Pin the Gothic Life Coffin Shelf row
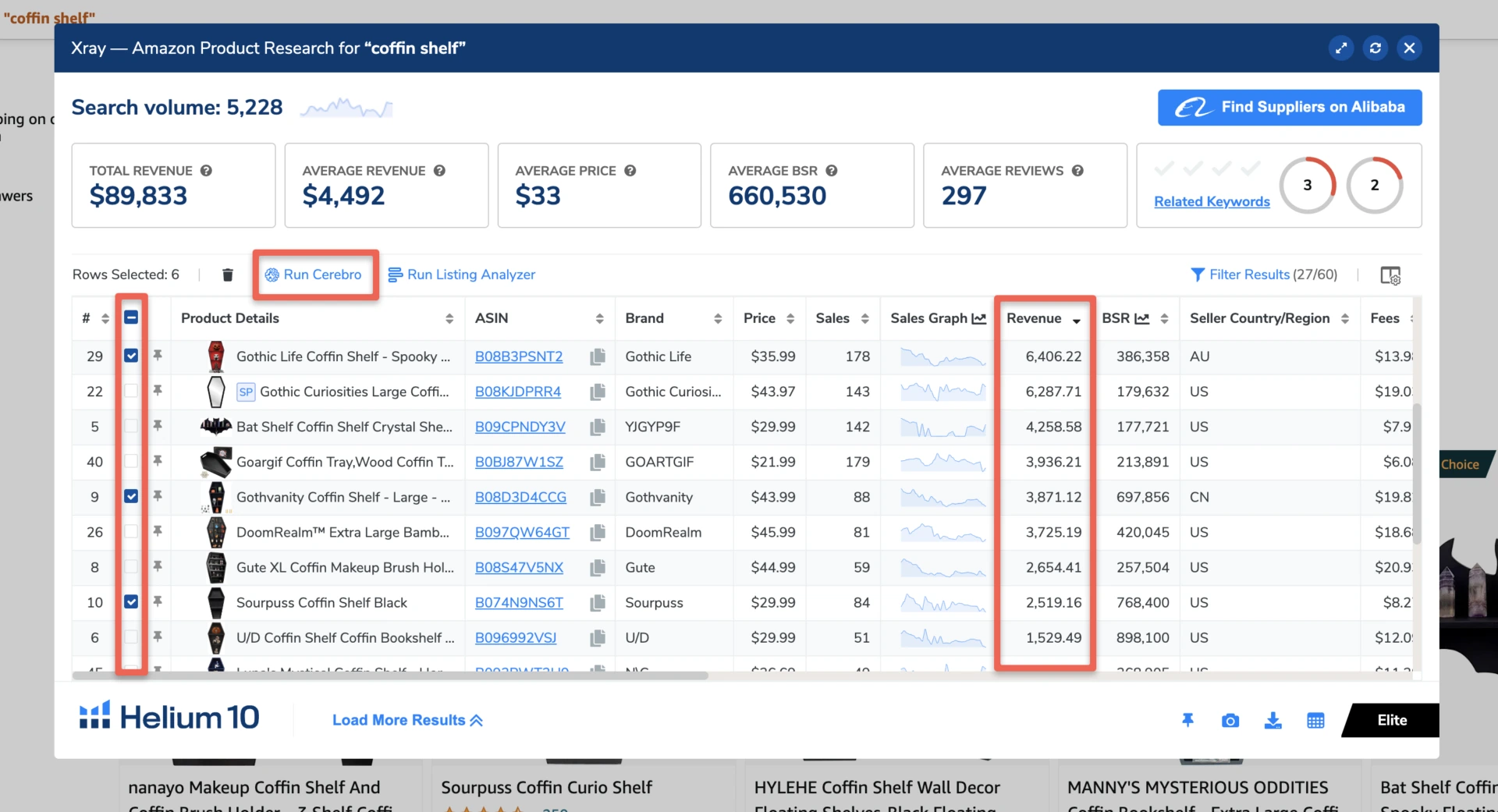Viewport: 1498px width, 812px height. point(158,356)
